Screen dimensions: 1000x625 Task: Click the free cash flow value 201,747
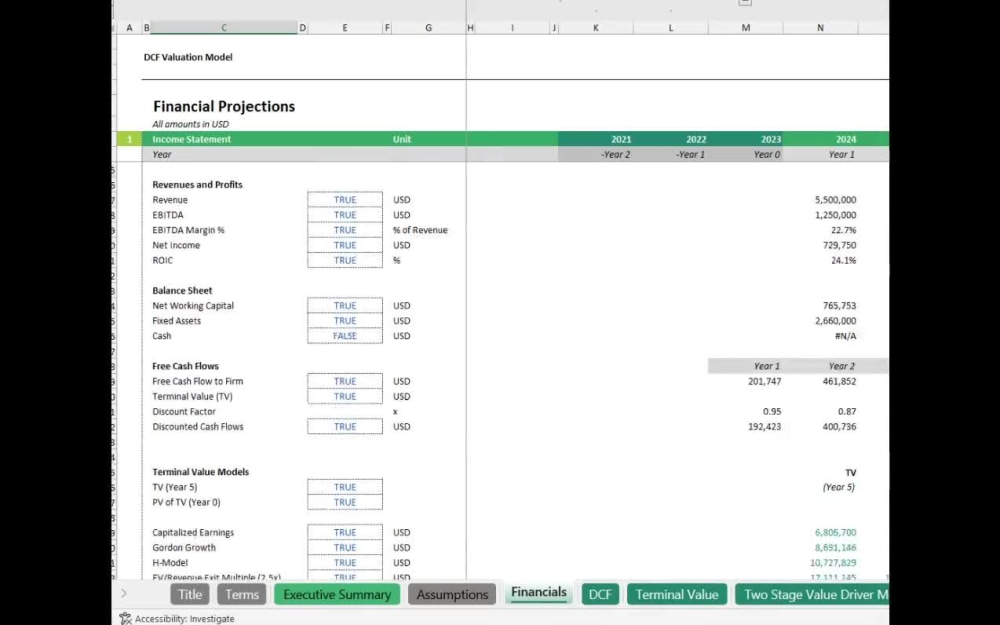click(765, 381)
